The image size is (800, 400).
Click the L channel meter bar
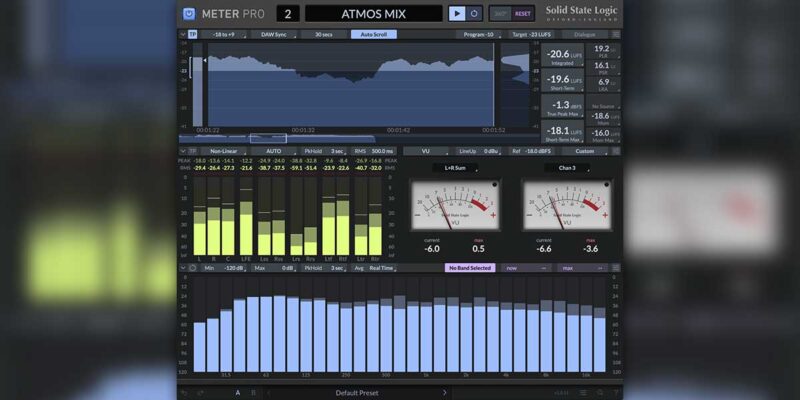tap(199, 216)
